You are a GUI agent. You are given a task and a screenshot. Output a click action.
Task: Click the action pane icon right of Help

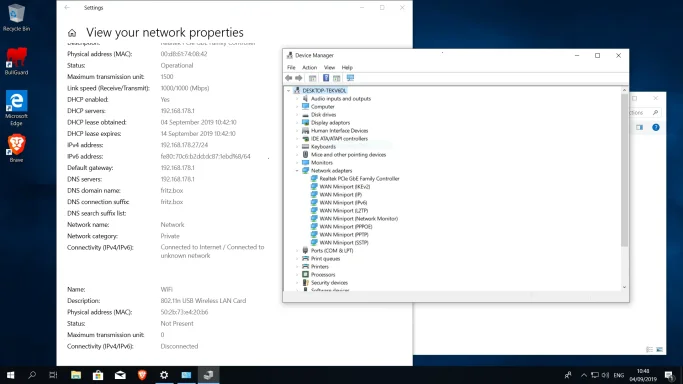[x=337, y=78]
